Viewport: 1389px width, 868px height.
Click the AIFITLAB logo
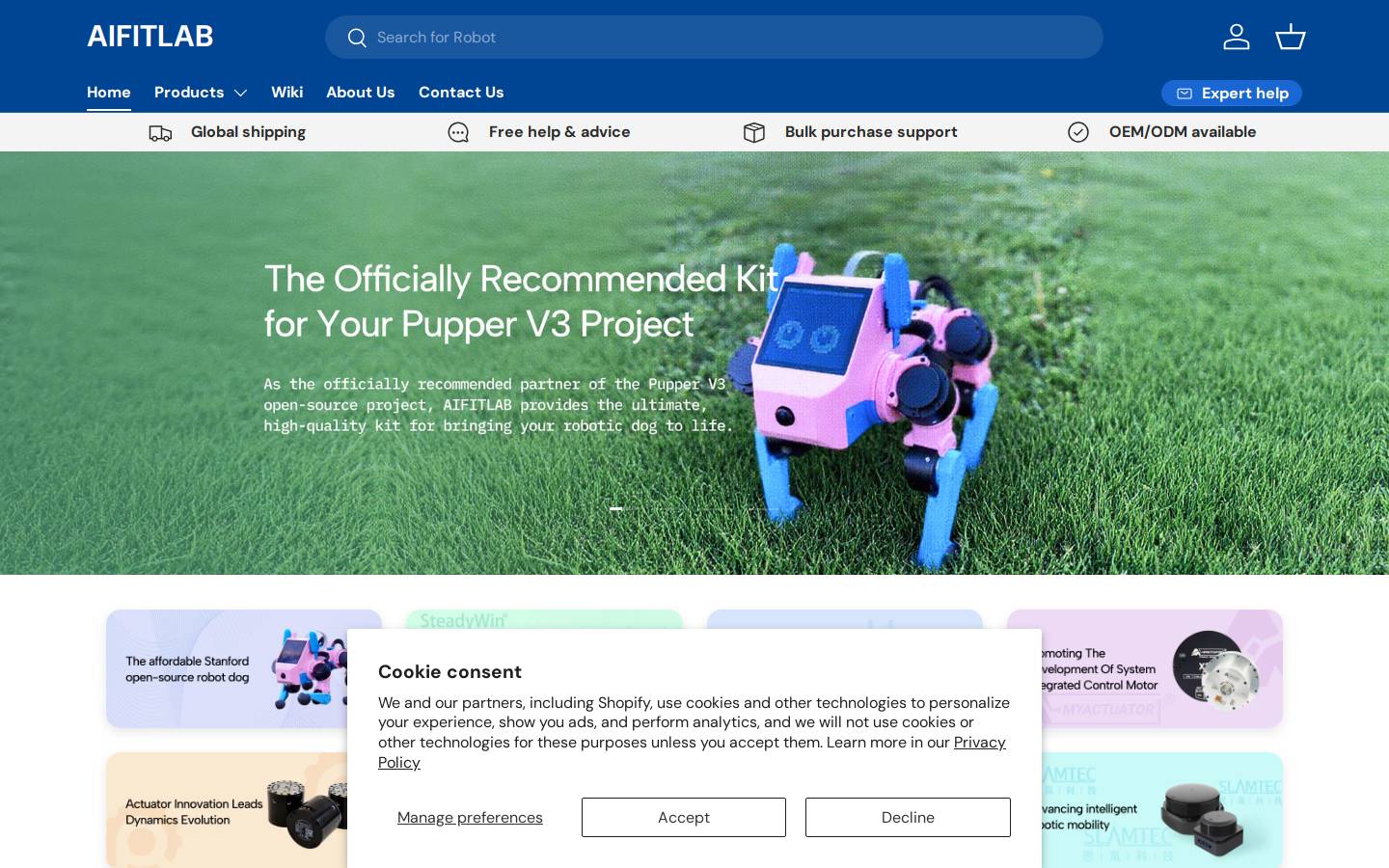(x=150, y=37)
